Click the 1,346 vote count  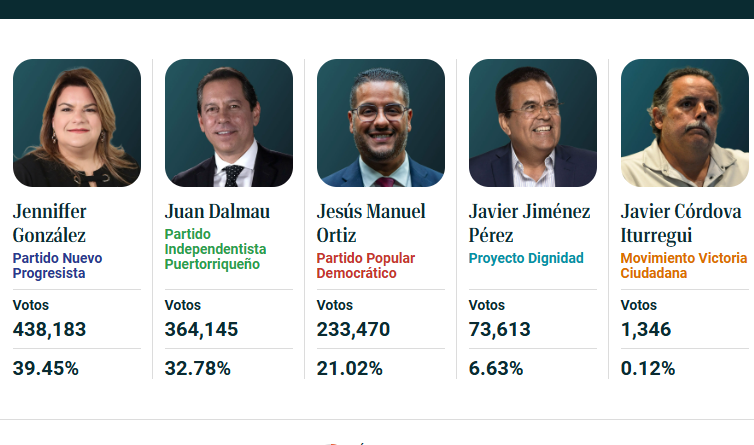(646, 329)
